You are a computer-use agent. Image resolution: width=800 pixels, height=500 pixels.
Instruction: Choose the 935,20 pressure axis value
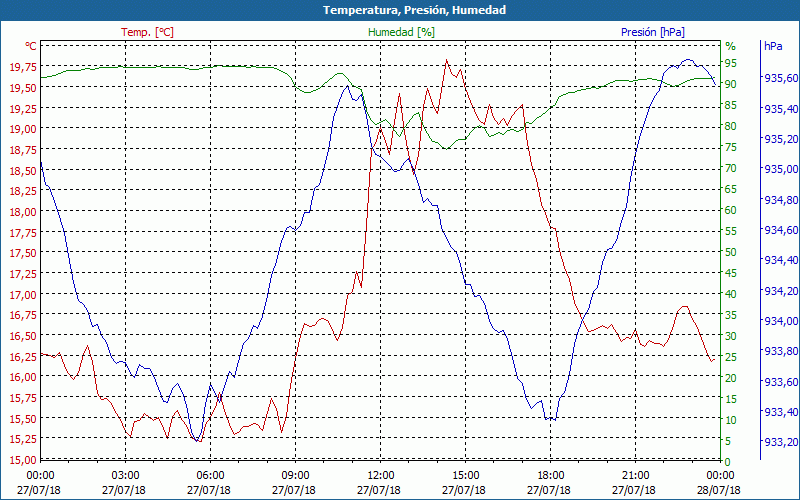pyautogui.click(x=781, y=139)
